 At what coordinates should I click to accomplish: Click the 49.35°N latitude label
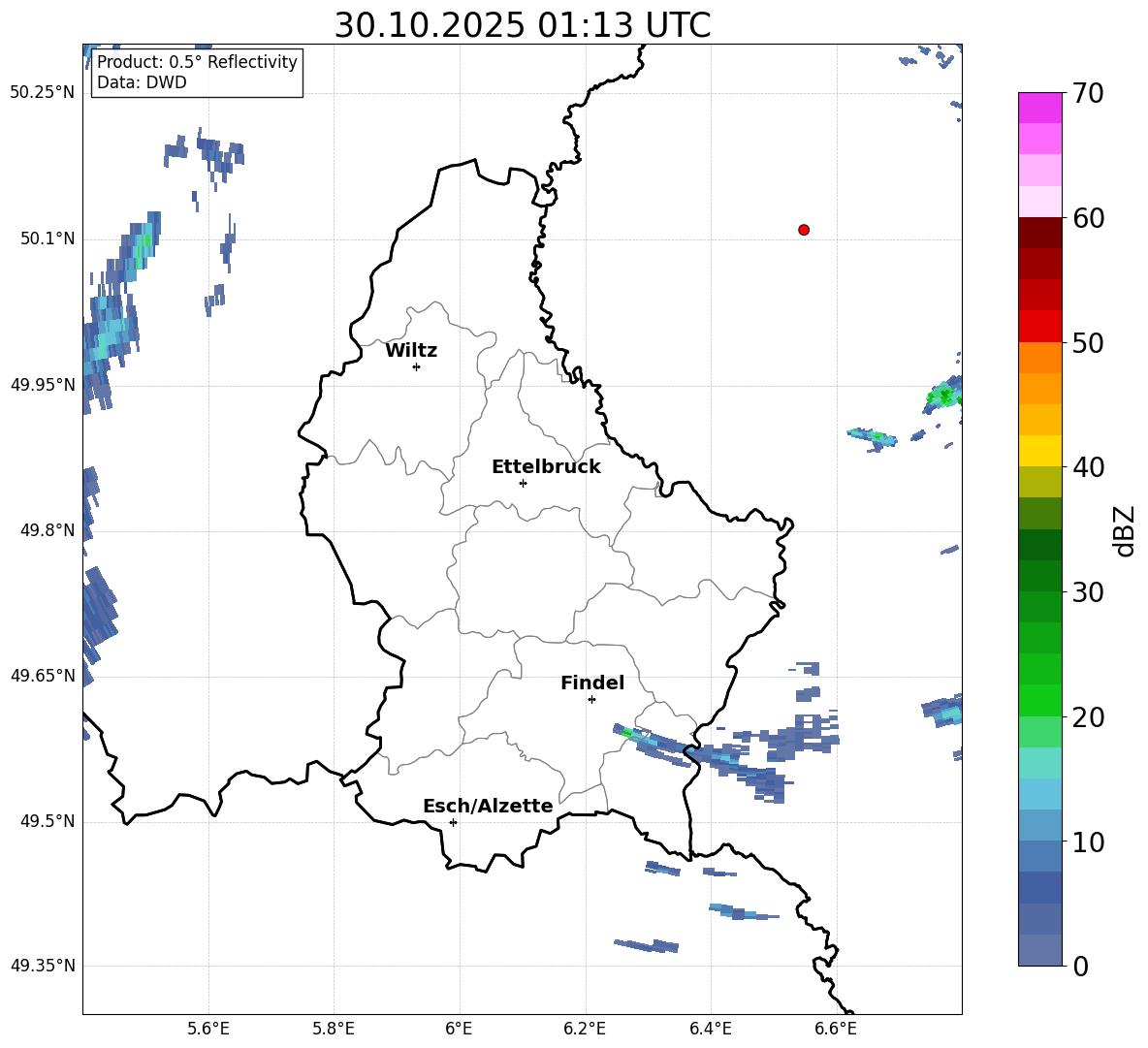point(43,966)
